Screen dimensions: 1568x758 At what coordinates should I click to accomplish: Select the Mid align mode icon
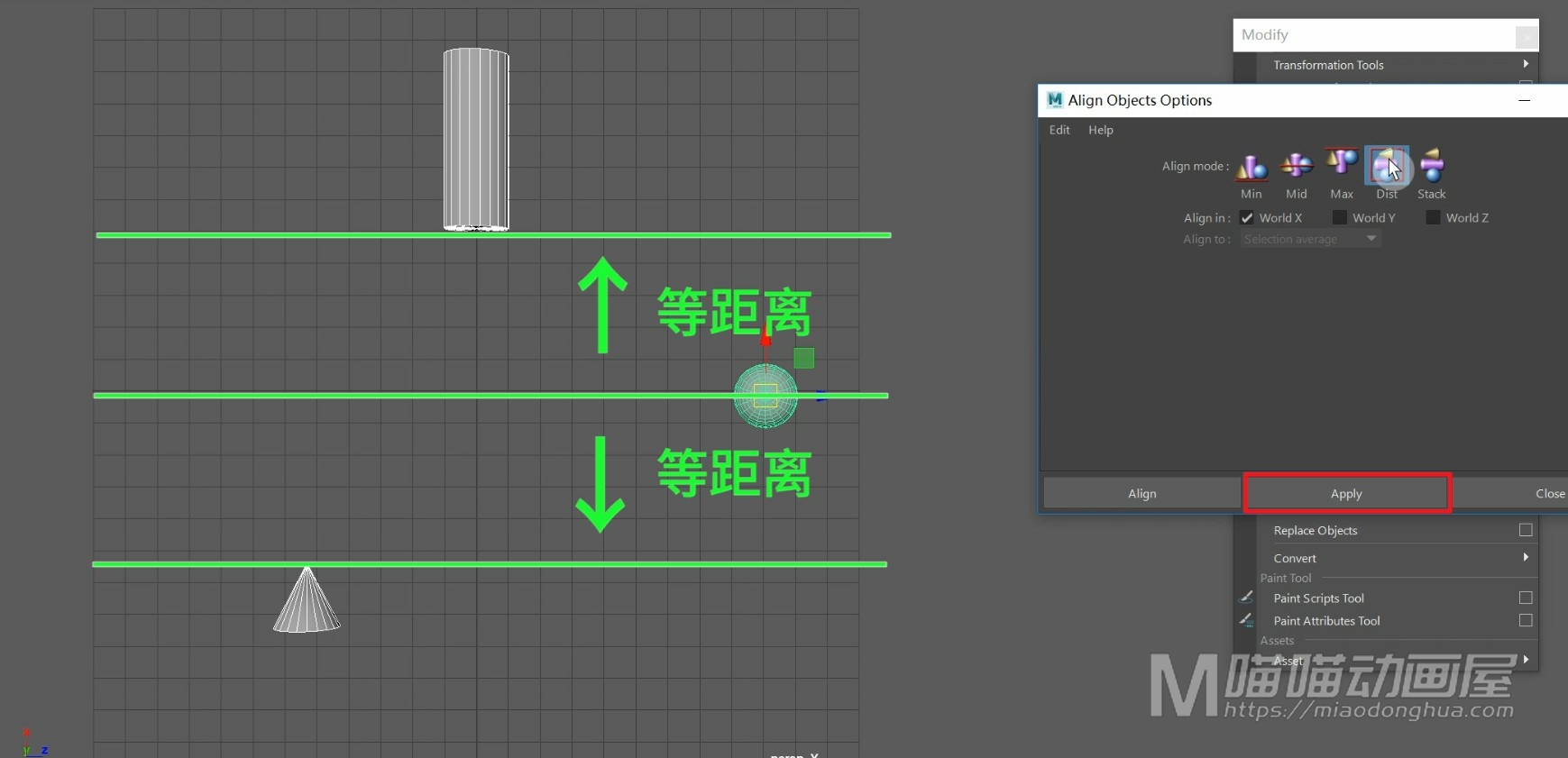tap(1297, 166)
